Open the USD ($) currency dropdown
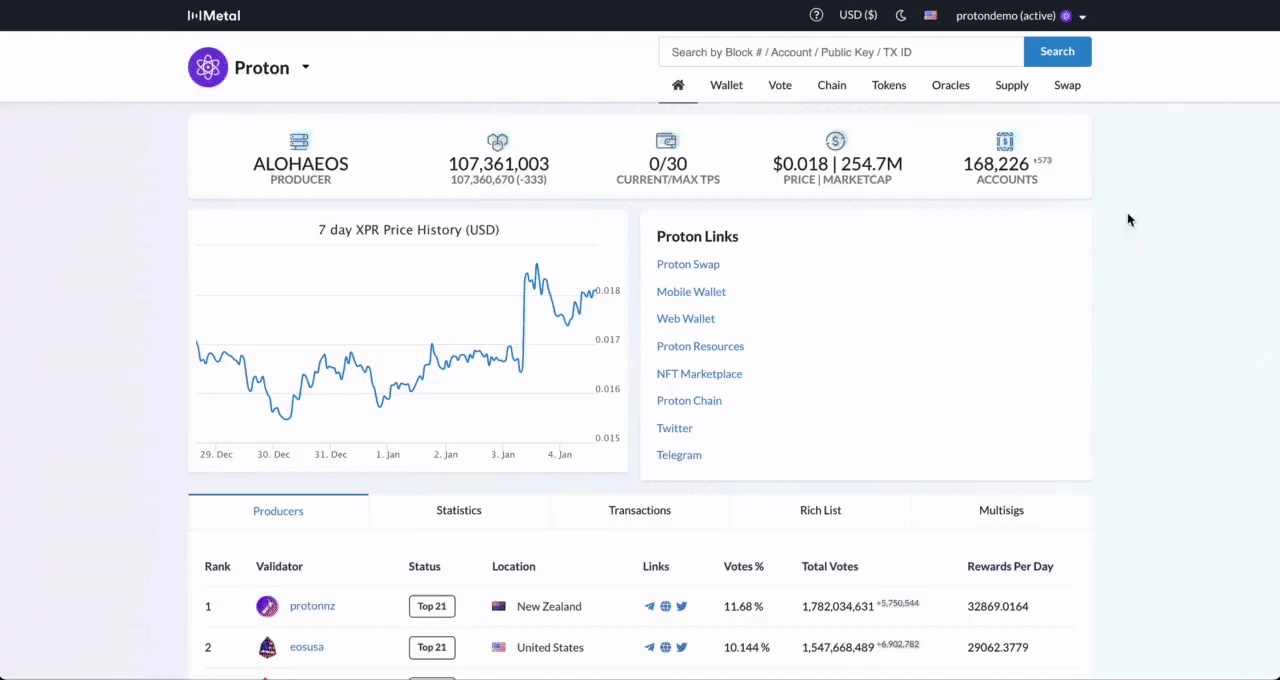The image size is (1280, 680). click(x=858, y=15)
